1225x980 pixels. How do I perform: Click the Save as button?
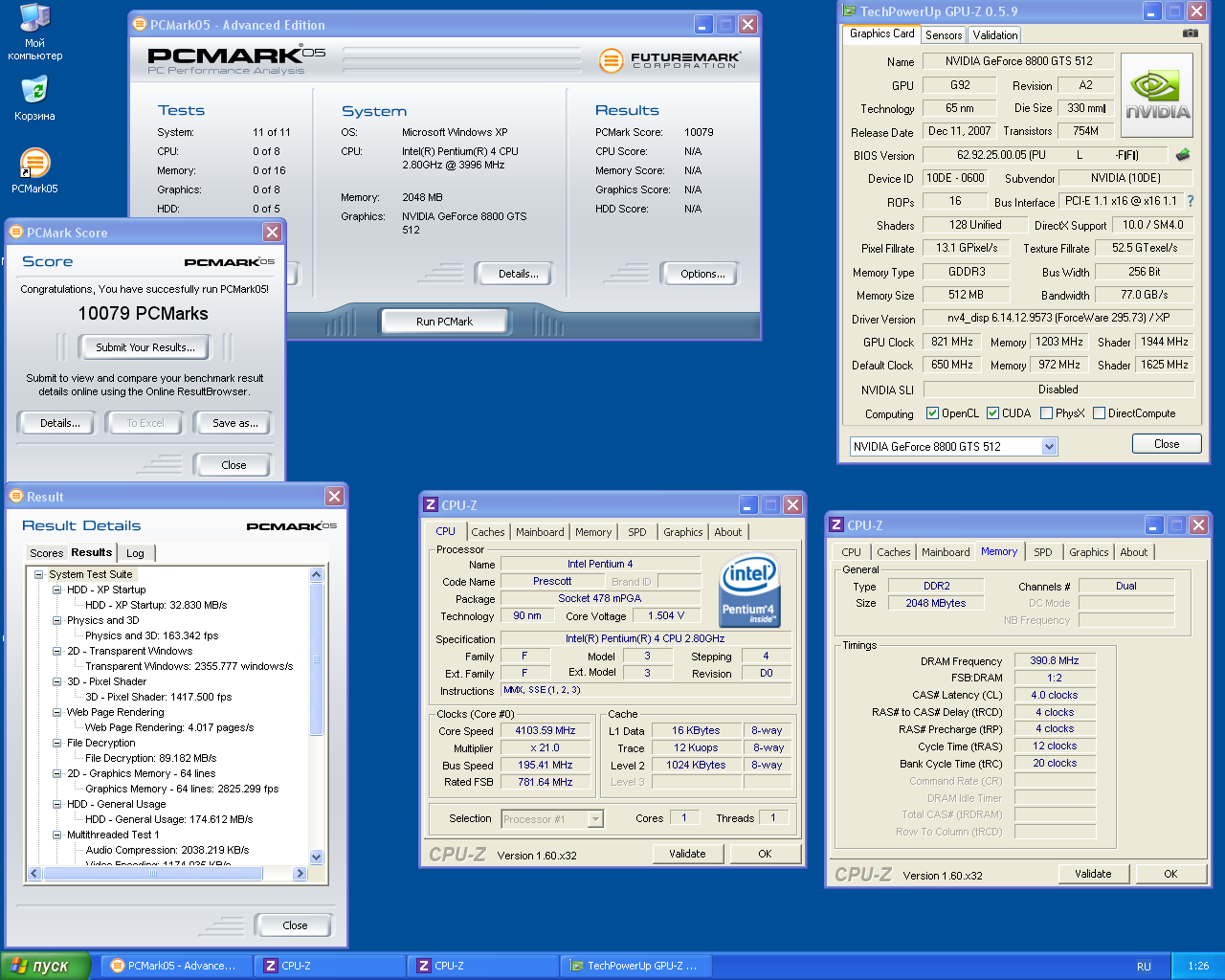coord(235,423)
